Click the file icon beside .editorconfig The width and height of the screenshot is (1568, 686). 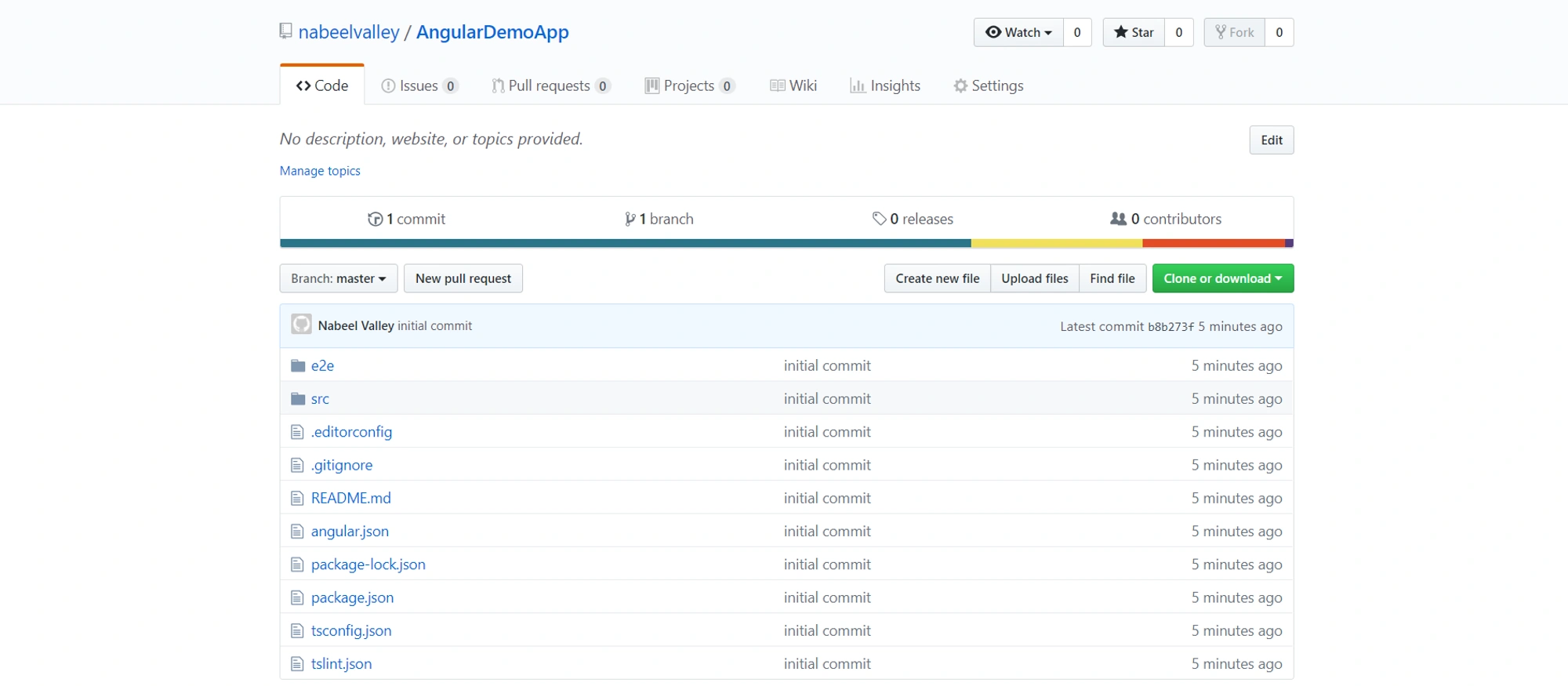pyautogui.click(x=297, y=432)
